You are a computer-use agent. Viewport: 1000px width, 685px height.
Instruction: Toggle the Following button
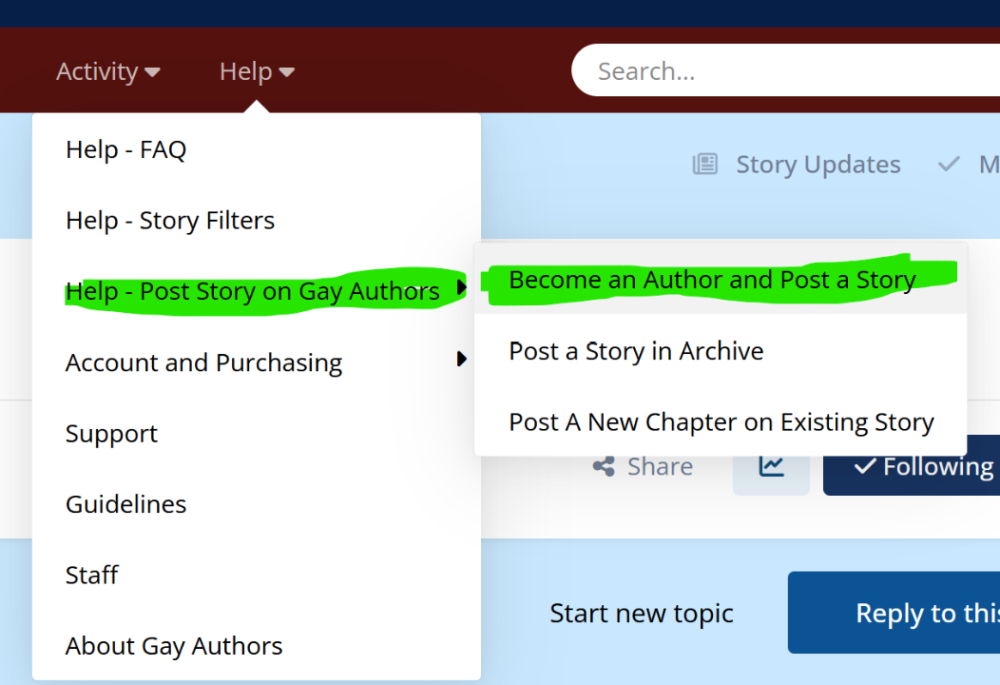(x=911, y=466)
